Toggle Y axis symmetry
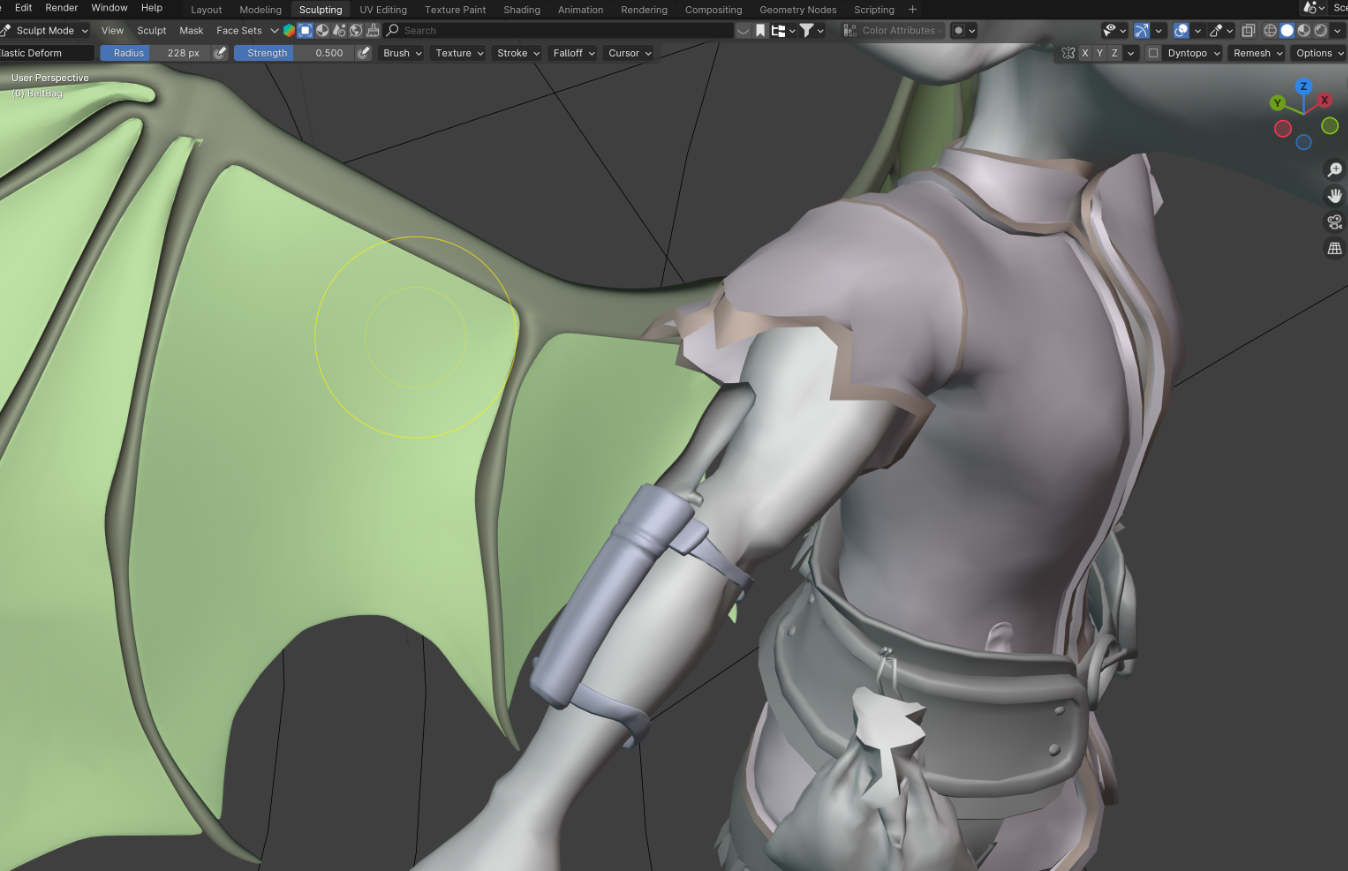Viewport: 1348px width, 871px height. 1100,53
